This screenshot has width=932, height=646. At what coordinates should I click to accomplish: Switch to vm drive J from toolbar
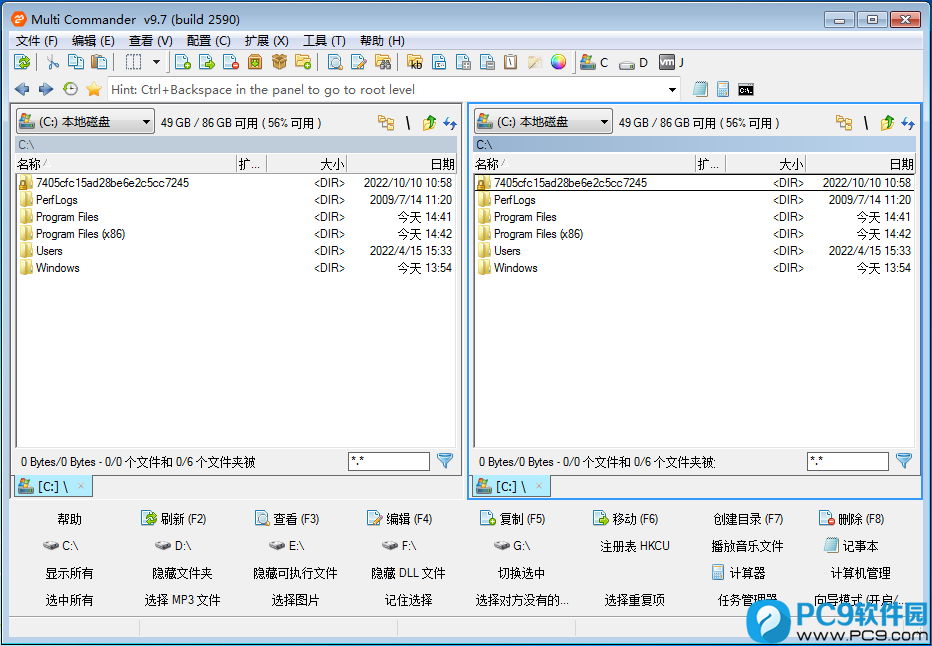672,62
